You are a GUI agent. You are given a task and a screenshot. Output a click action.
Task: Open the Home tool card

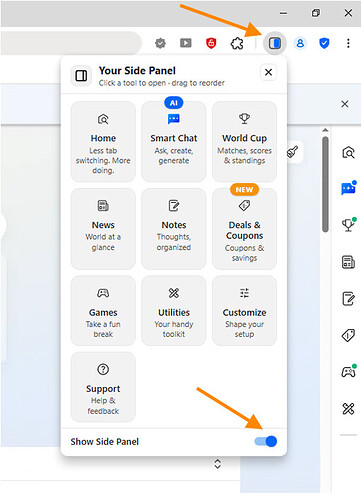[103, 142]
